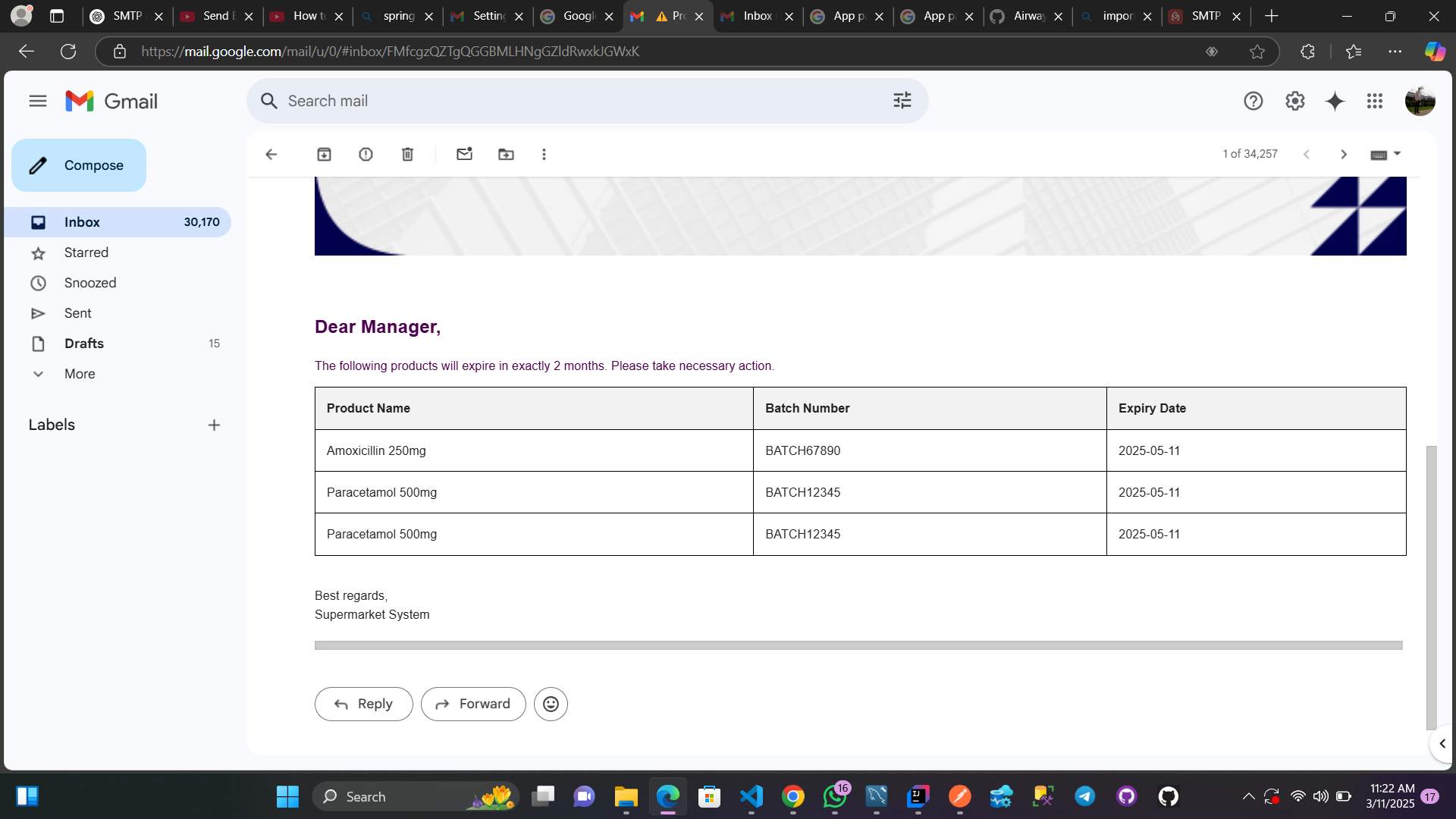Open Gmail settings gear
This screenshot has width=1456, height=819.
click(x=1294, y=101)
